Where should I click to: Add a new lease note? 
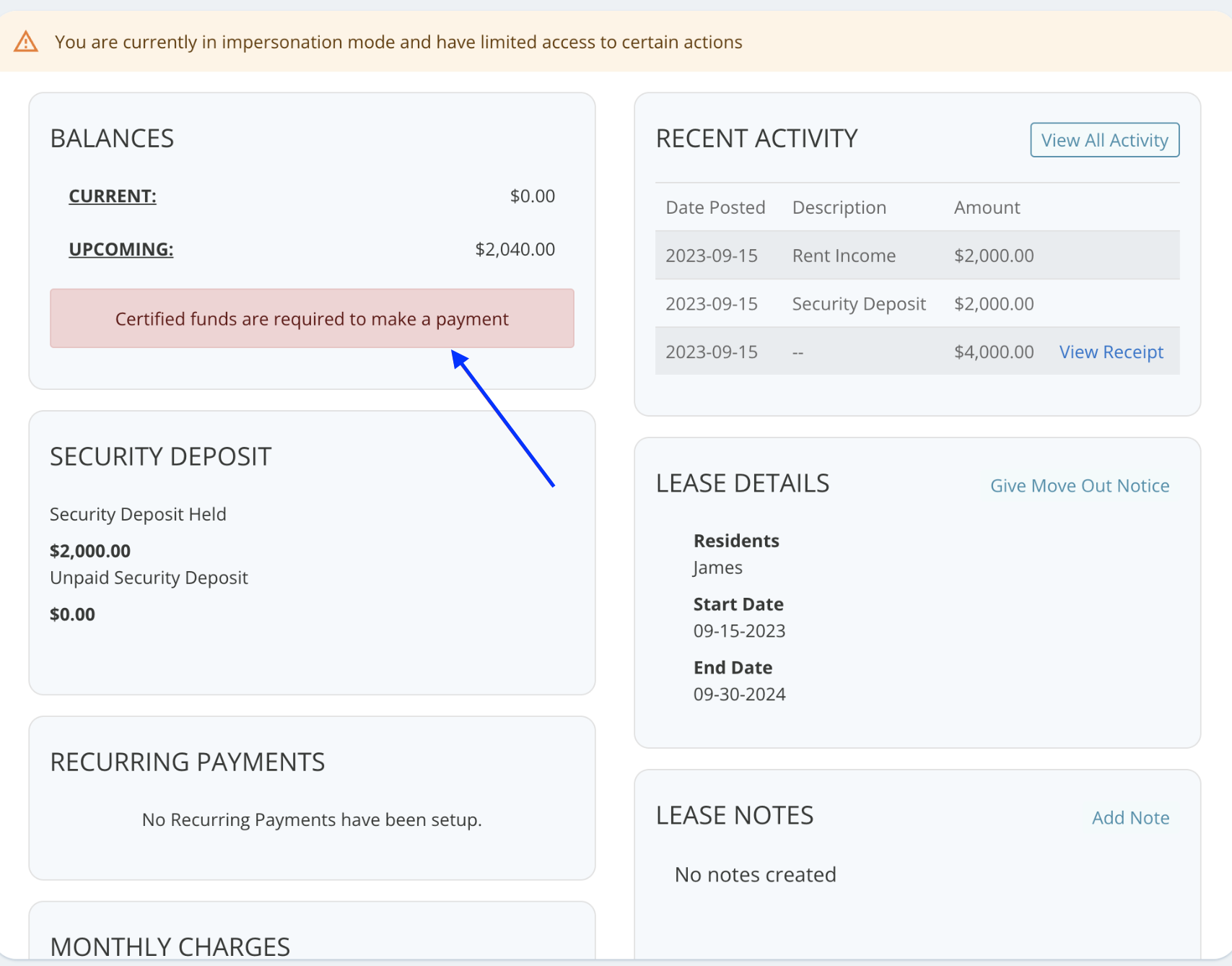click(1130, 818)
